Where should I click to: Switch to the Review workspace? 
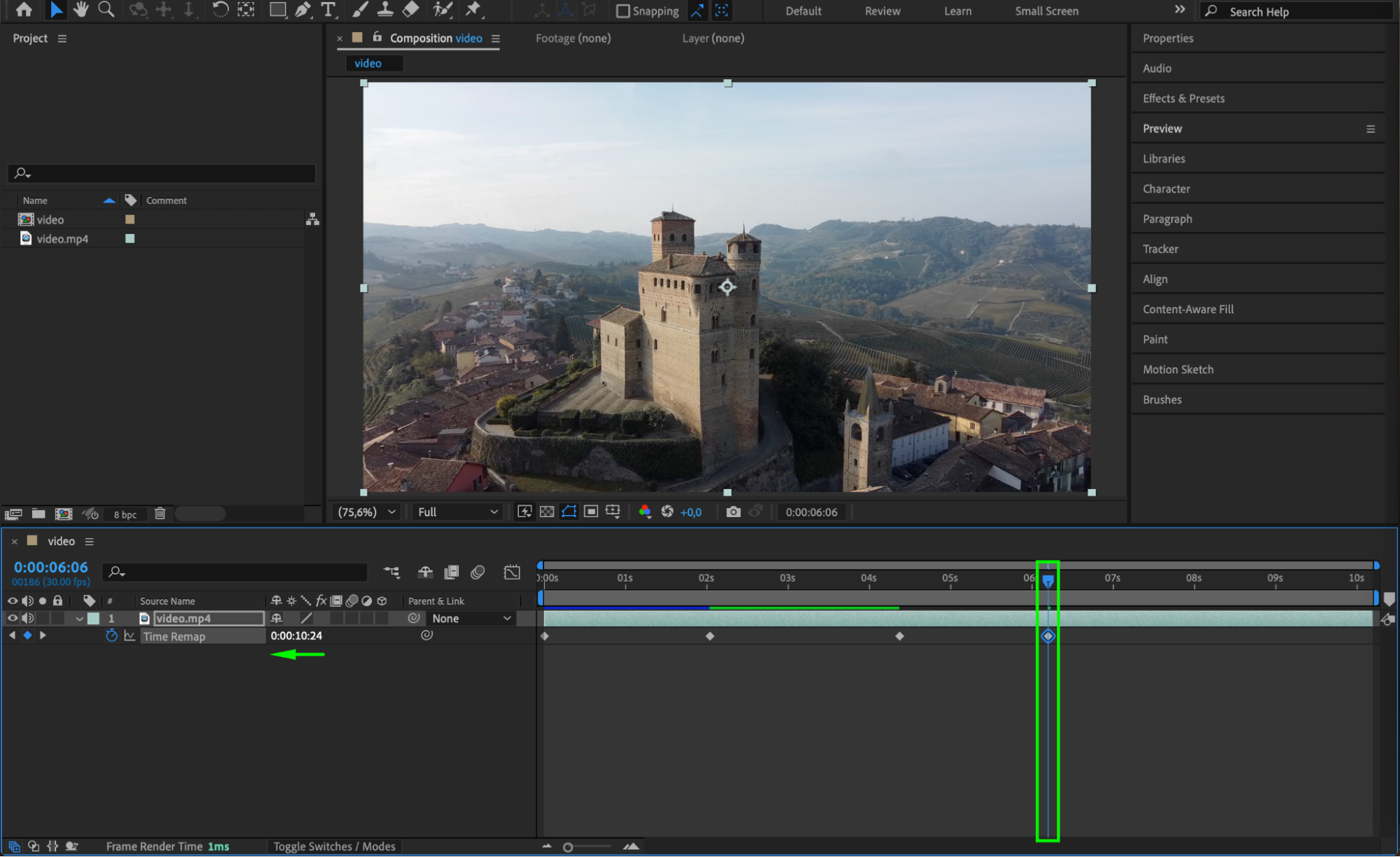click(x=882, y=11)
